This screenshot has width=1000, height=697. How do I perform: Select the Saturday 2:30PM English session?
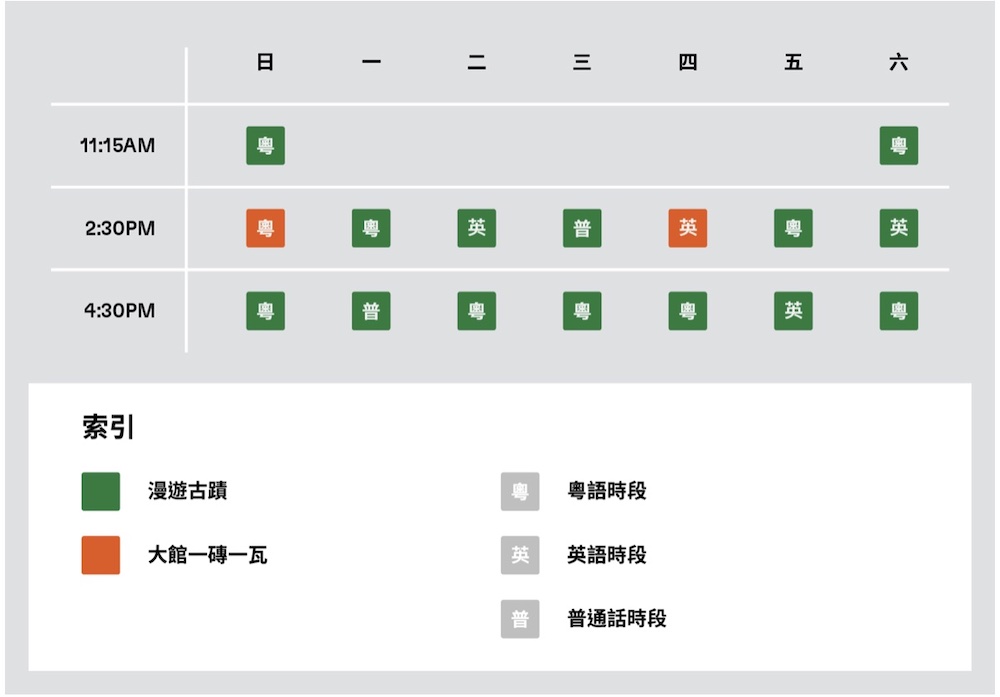[898, 228]
